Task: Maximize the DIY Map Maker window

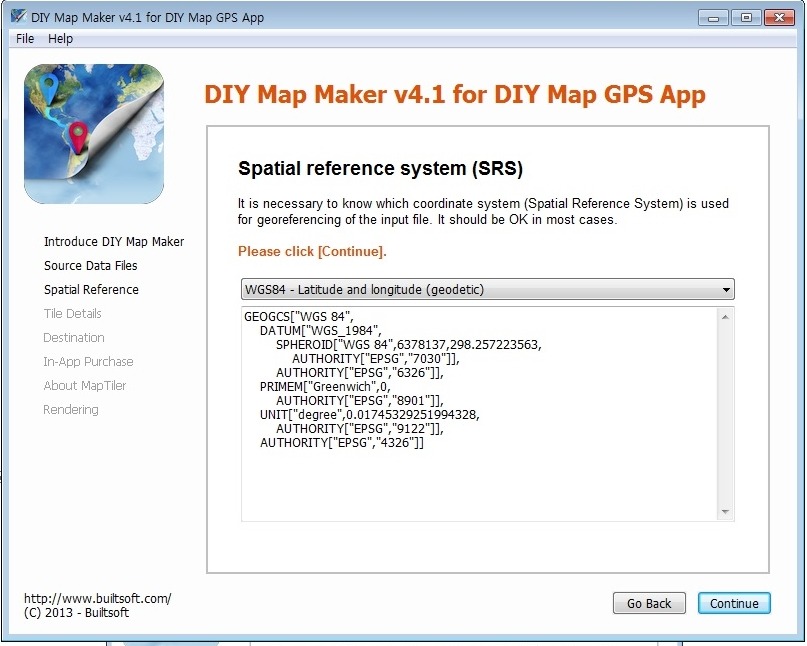Action: (x=746, y=18)
